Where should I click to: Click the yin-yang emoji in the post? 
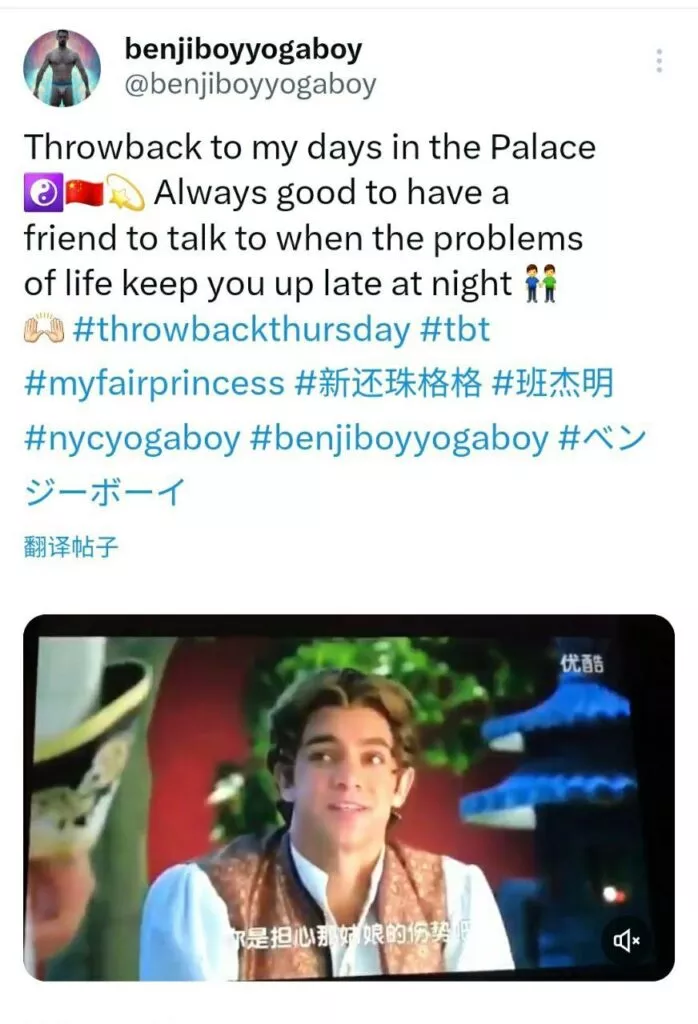43,193
